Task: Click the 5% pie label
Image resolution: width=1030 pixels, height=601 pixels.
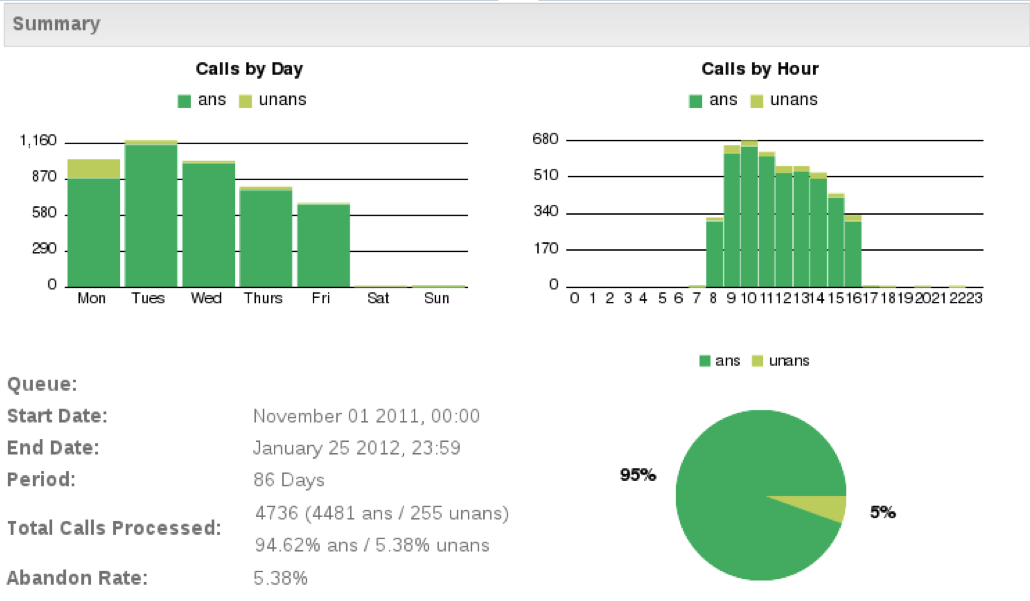Action: [883, 512]
